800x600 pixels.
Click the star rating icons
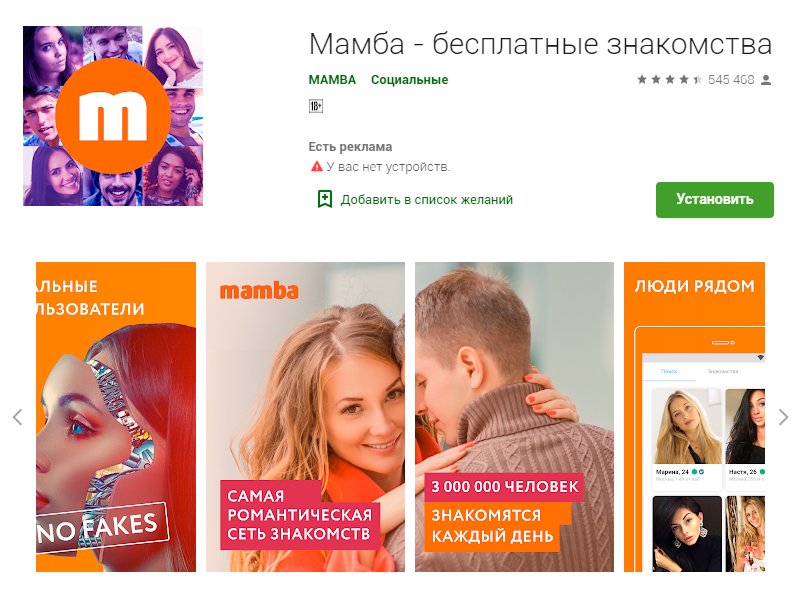coord(669,80)
